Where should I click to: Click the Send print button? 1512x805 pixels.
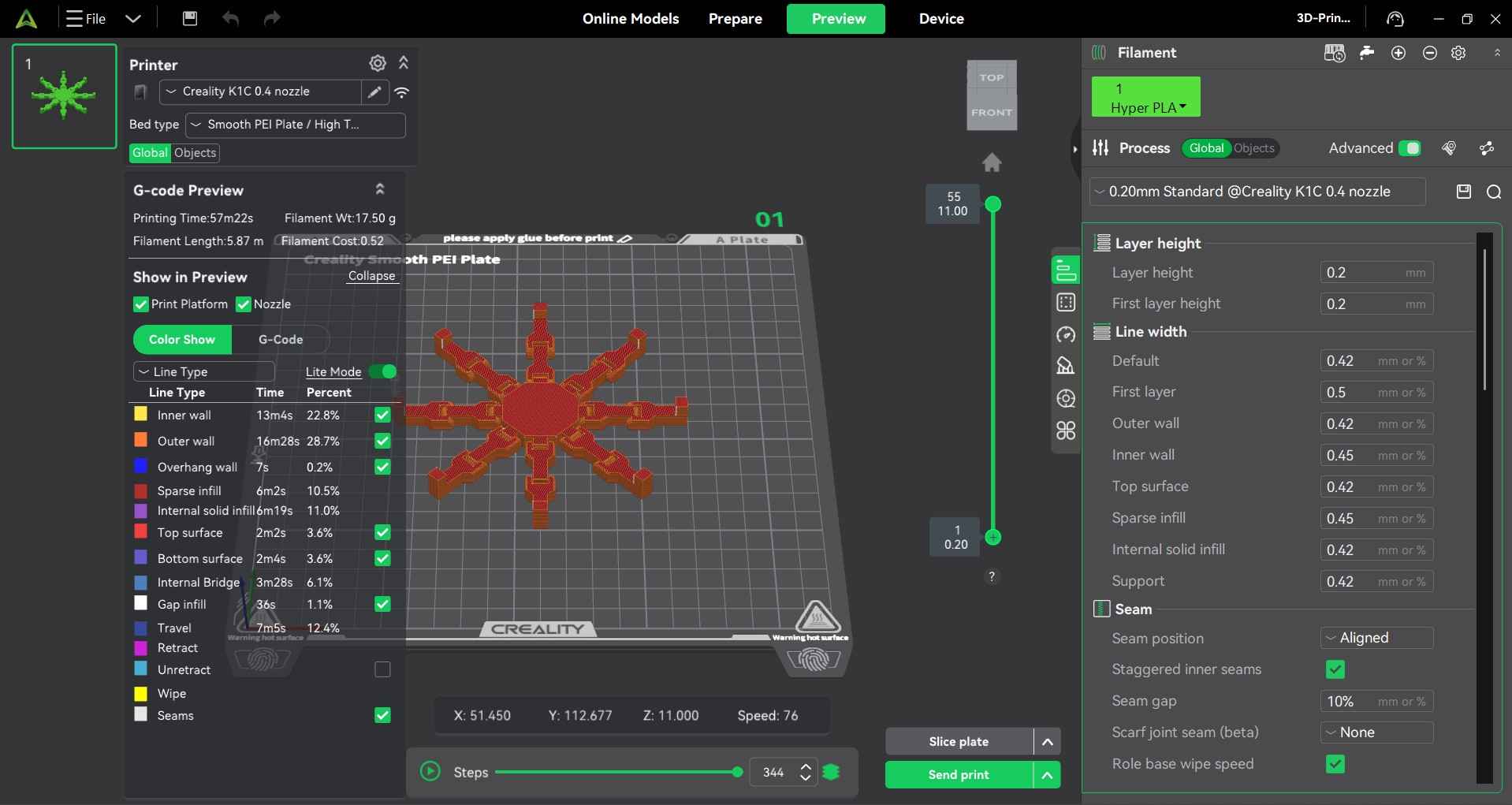pos(959,775)
